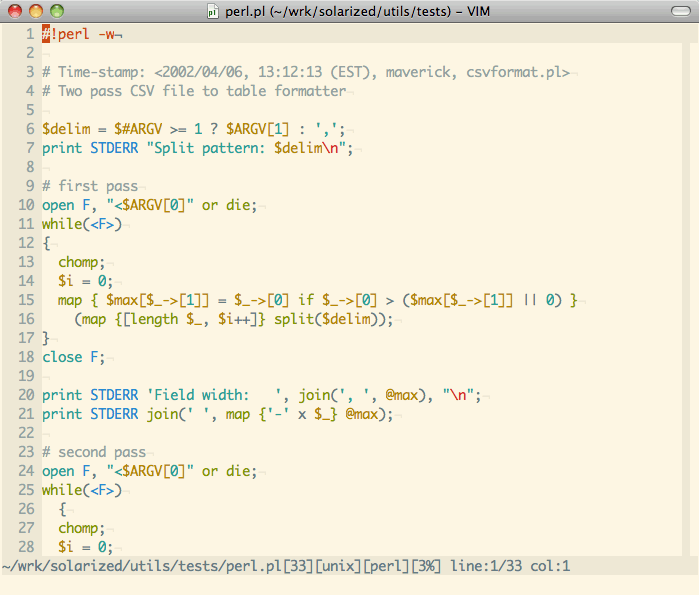Minimize the window using yellow button

(x=36, y=11)
